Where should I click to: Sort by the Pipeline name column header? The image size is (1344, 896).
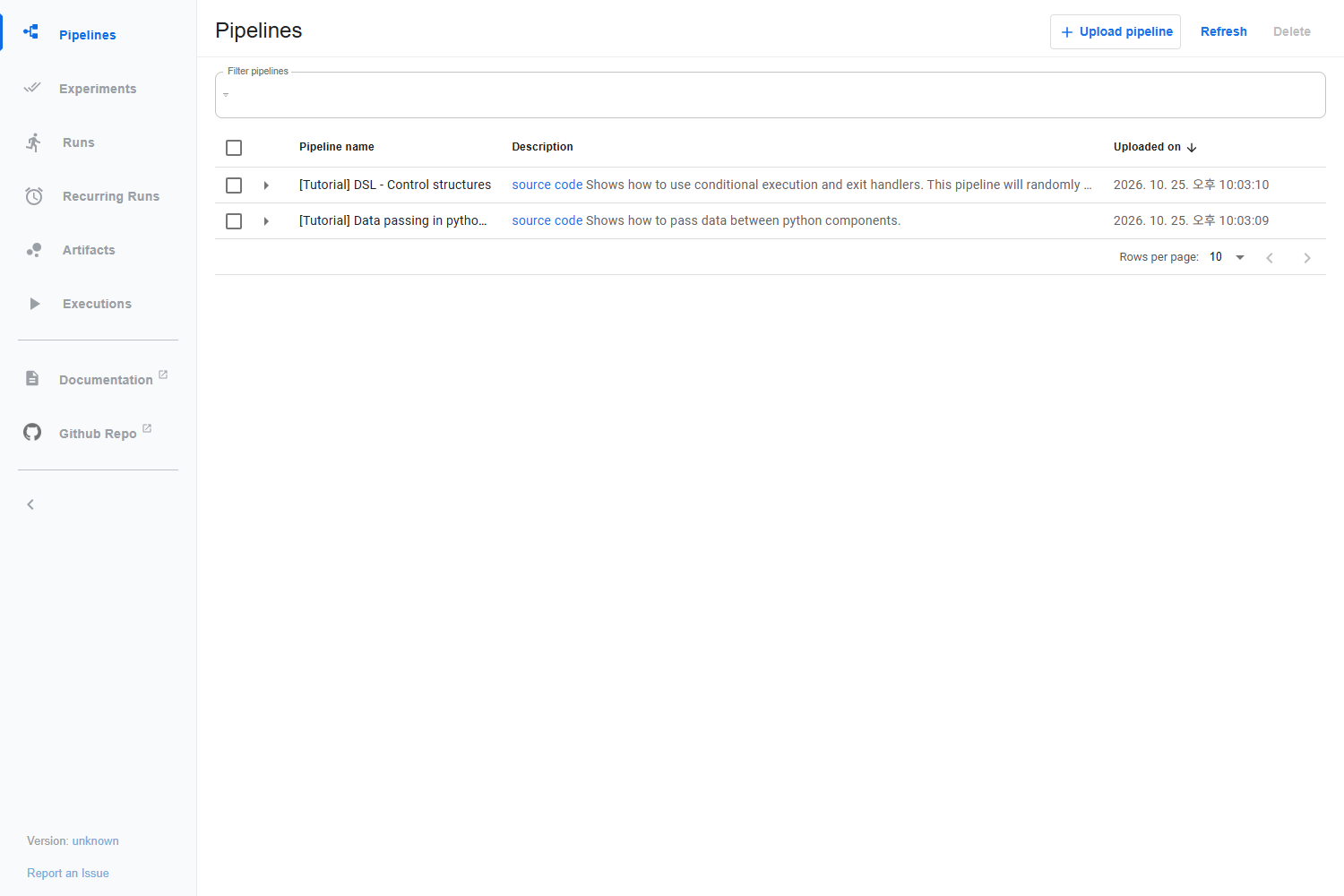pos(337,147)
